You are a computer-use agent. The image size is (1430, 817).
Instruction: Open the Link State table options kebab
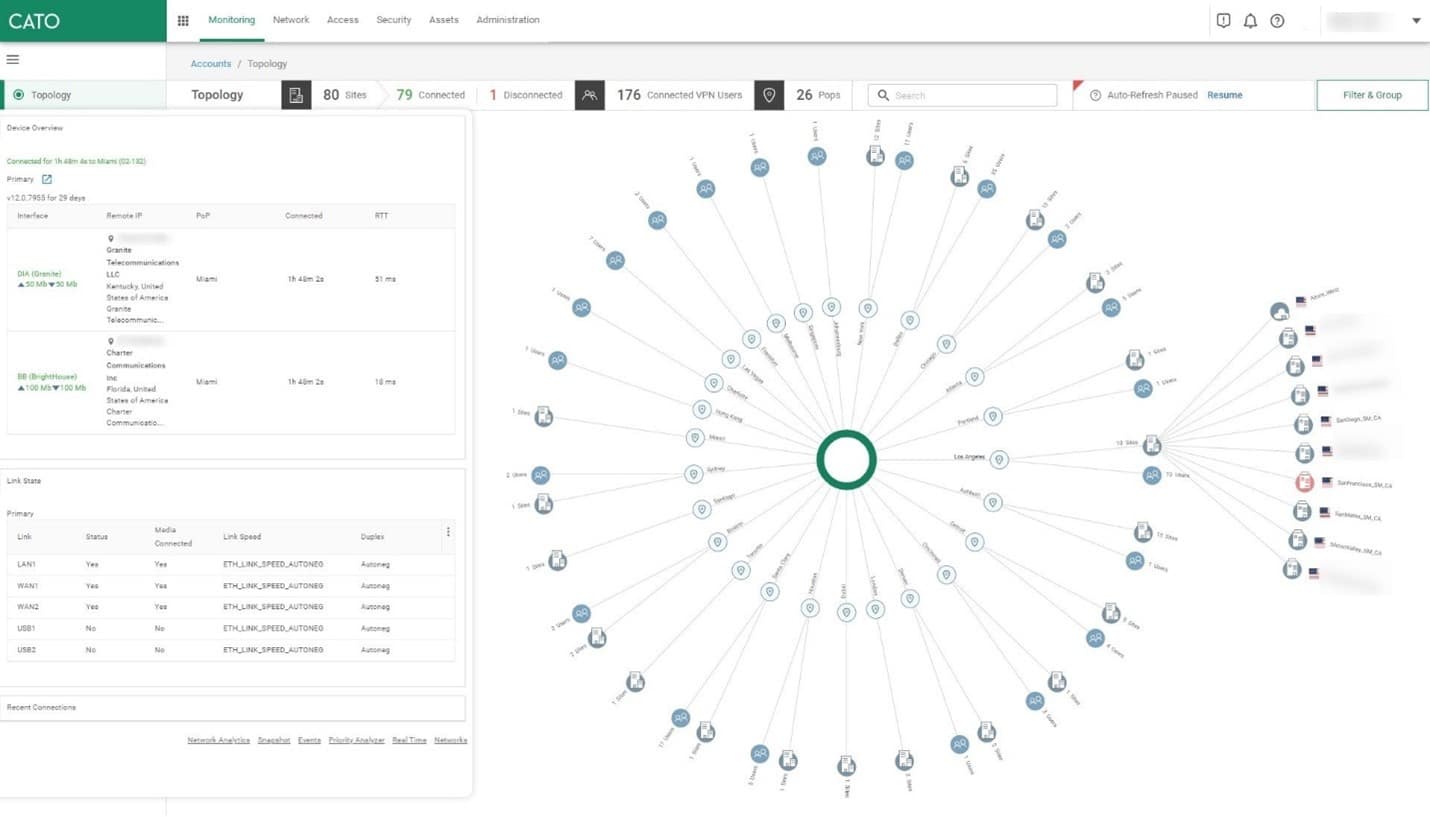pyautogui.click(x=448, y=532)
